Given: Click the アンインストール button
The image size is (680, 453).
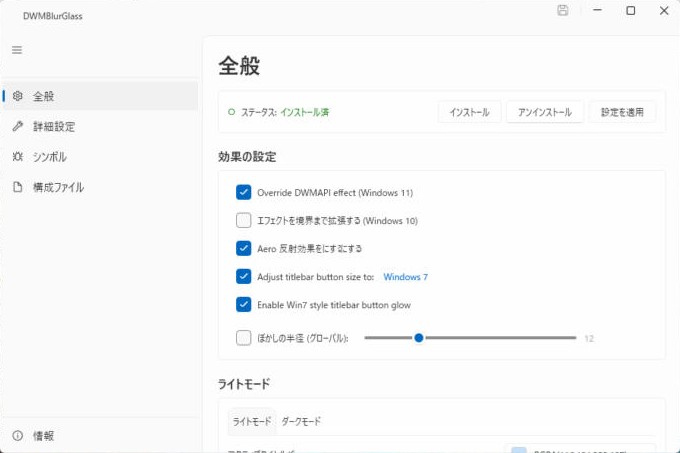Looking at the screenshot, I should point(545,112).
